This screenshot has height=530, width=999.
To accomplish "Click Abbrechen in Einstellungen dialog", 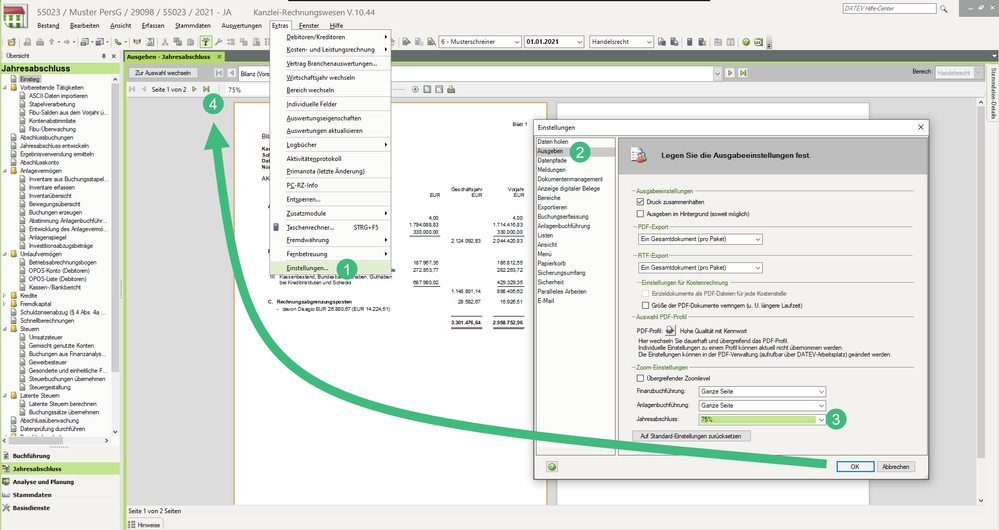I will coord(895,467).
